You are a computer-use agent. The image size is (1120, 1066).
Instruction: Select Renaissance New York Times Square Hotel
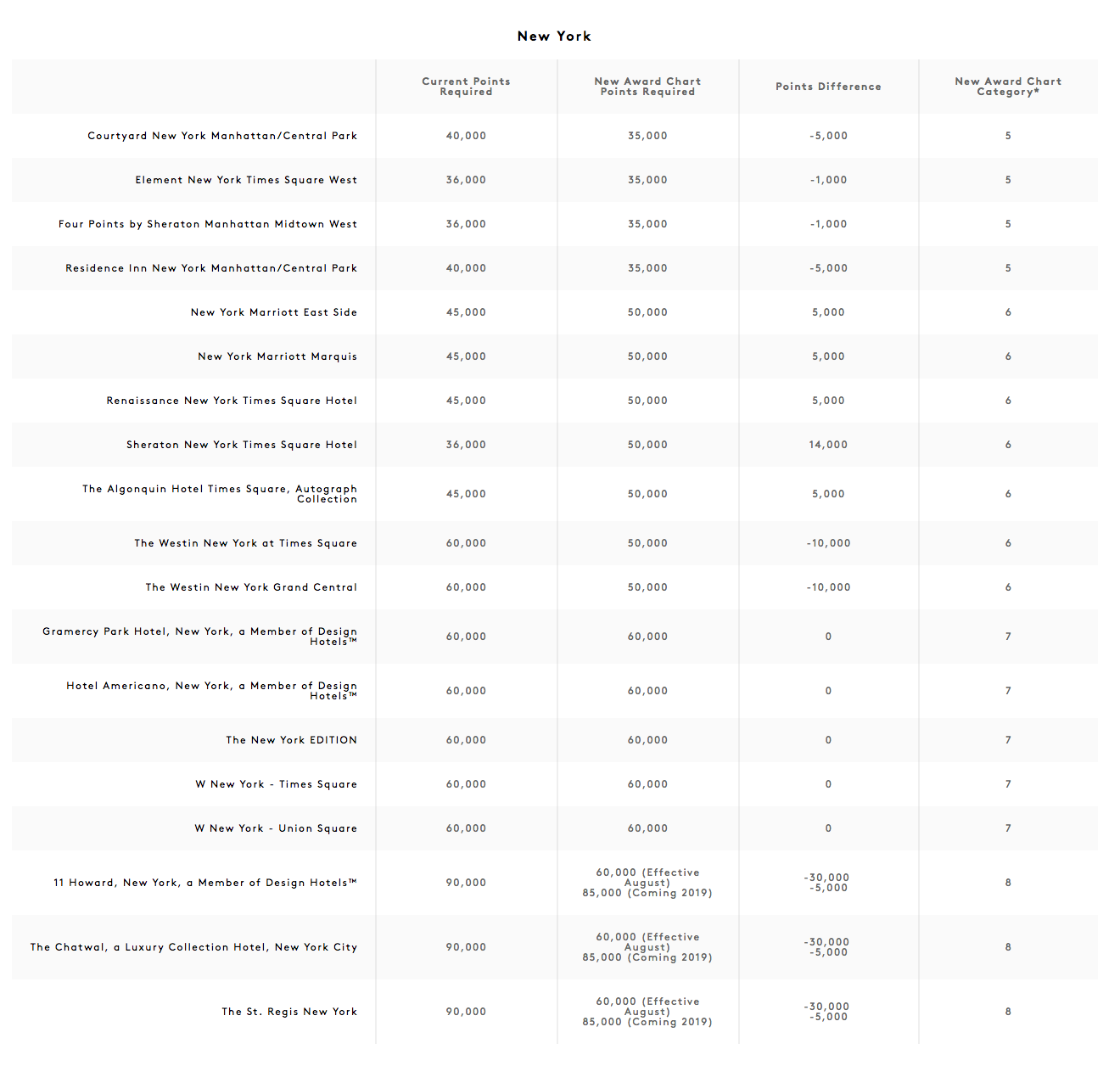(232, 401)
